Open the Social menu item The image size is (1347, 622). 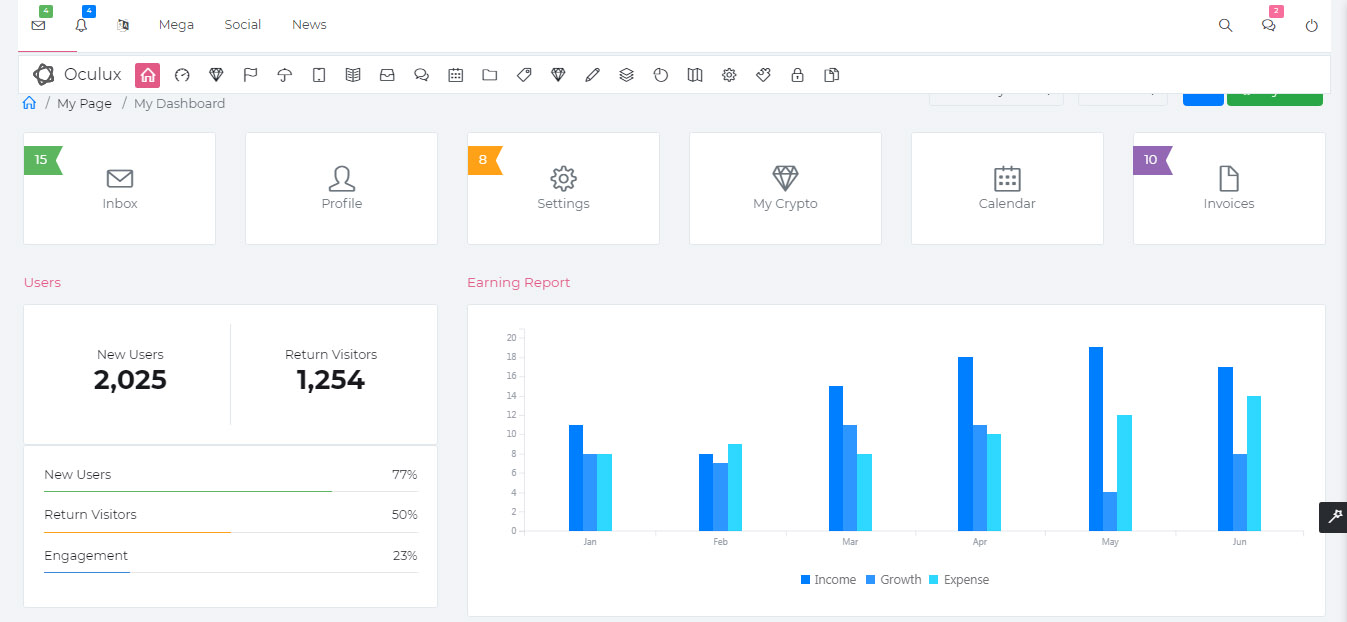(243, 25)
